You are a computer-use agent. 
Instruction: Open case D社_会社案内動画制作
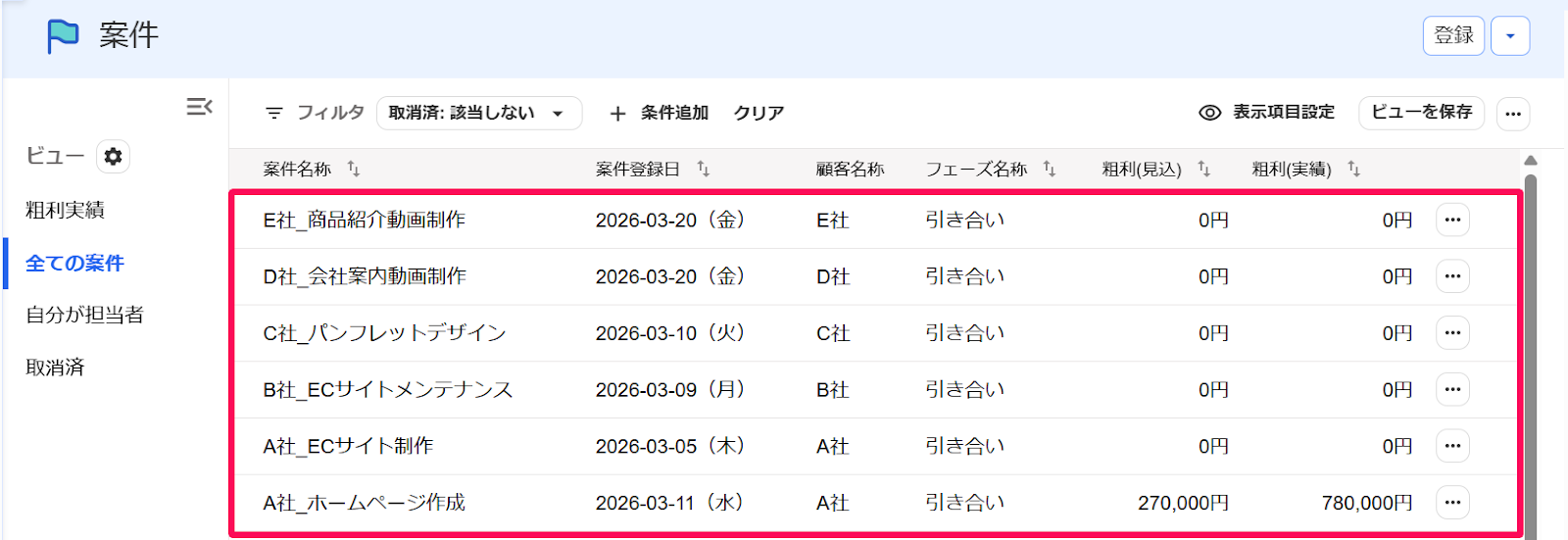point(364,277)
